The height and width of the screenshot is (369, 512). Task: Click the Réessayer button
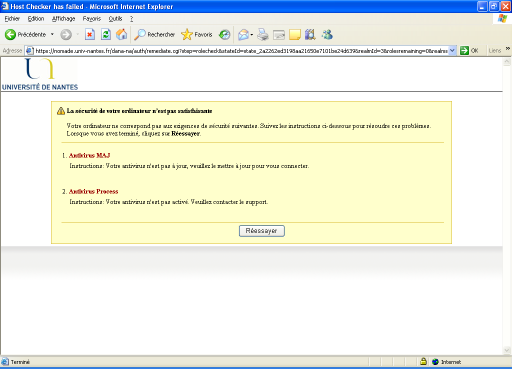(262, 231)
